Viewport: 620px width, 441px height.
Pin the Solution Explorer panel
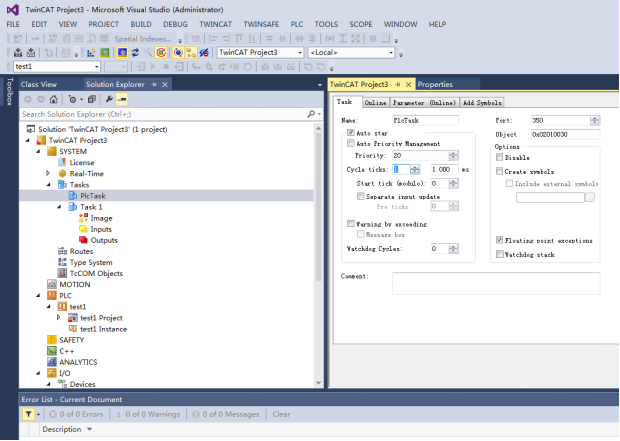click(x=154, y=85)
